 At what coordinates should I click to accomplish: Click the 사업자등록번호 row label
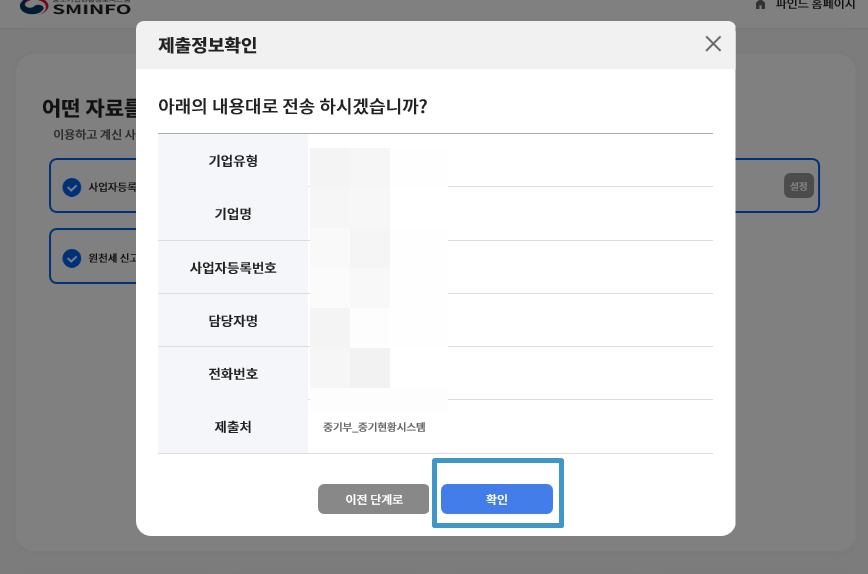(233, 267)
